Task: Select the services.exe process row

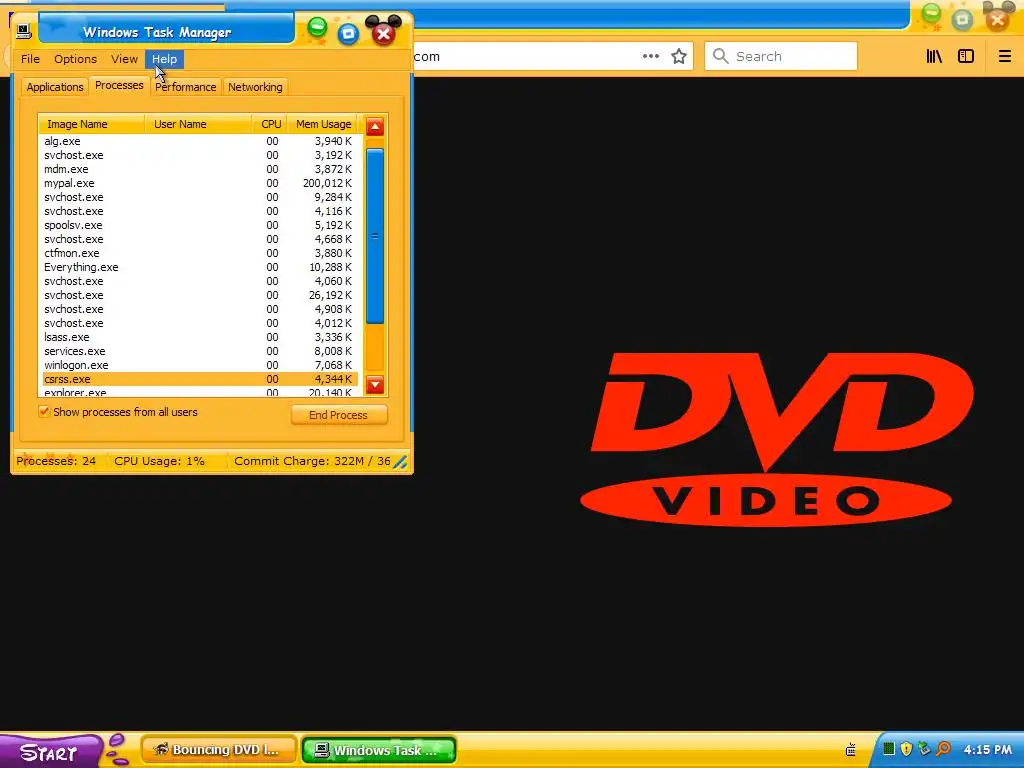Action: coord(198,351)
